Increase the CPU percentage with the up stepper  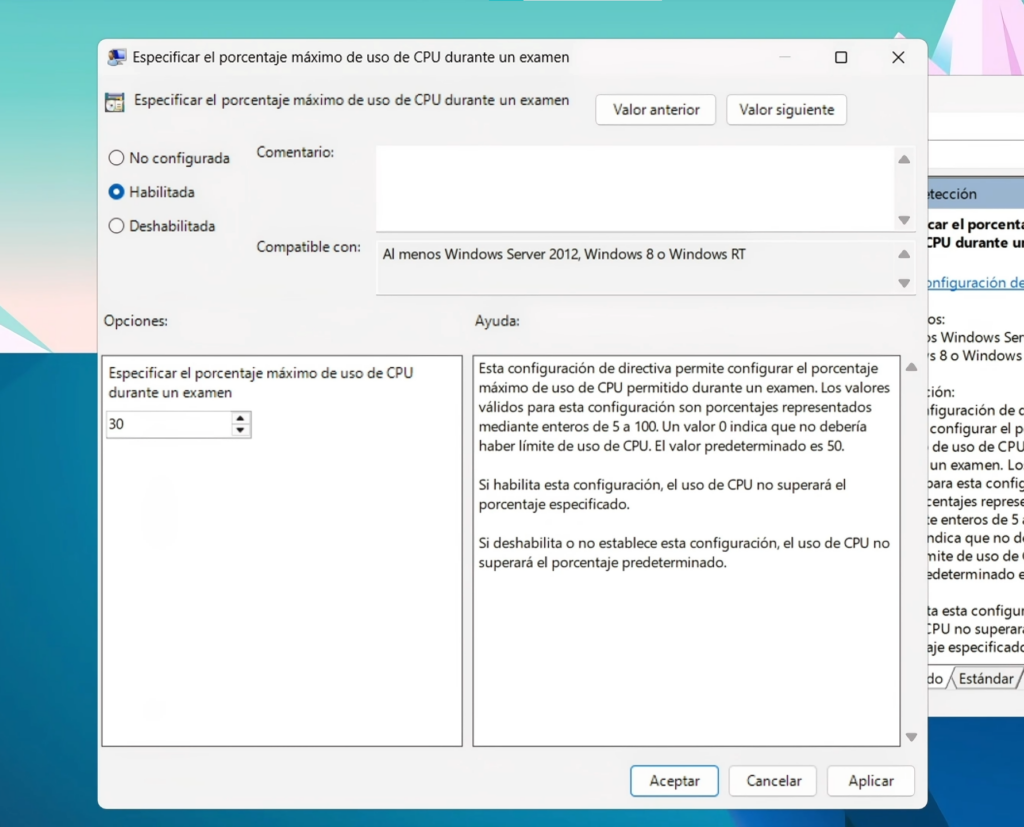pyautogui.click(x=241, y=418)
